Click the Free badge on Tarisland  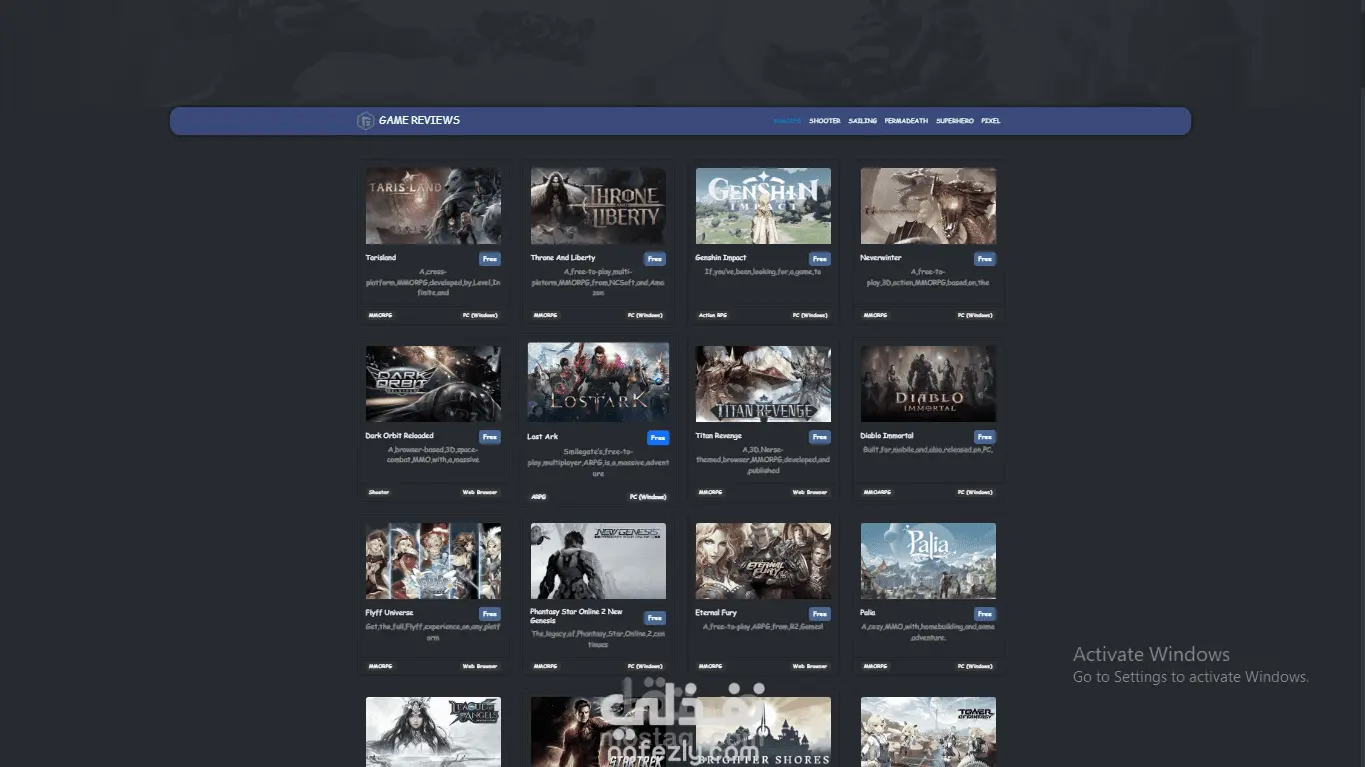(x=490, y=259)
